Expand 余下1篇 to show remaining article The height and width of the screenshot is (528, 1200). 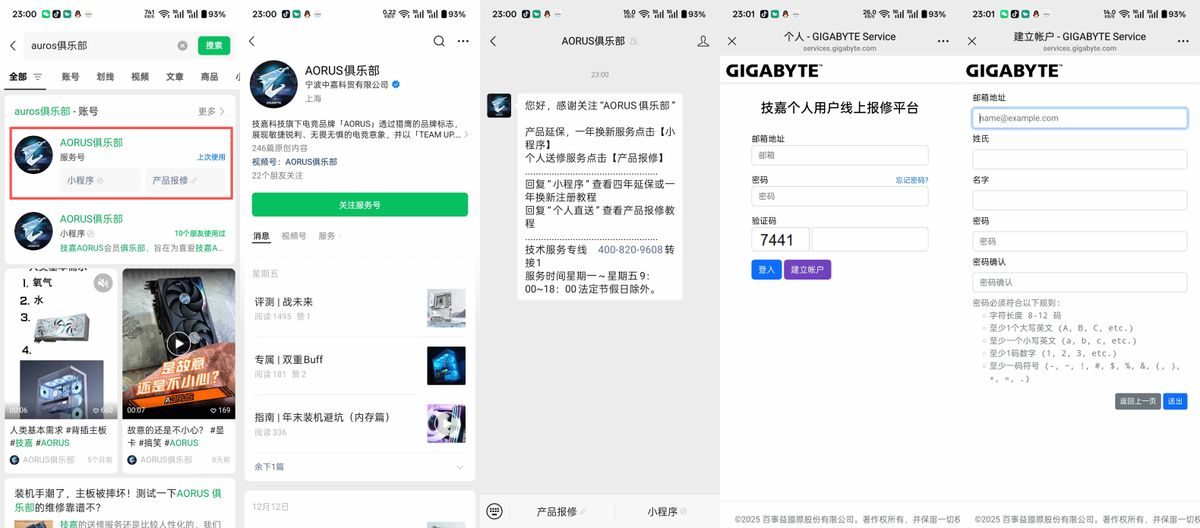tap(360, 467)
